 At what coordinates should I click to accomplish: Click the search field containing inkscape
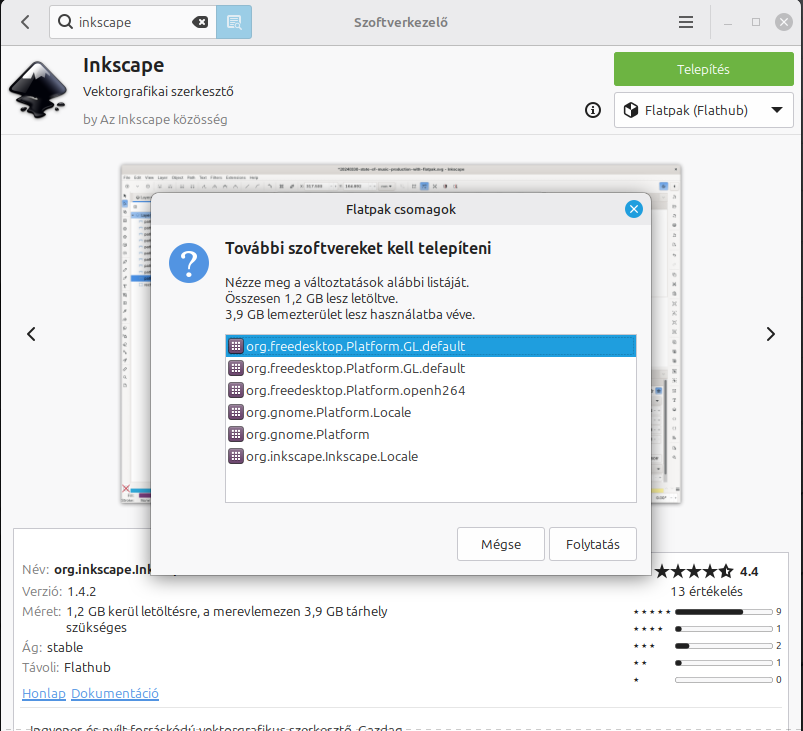point(133,22)
